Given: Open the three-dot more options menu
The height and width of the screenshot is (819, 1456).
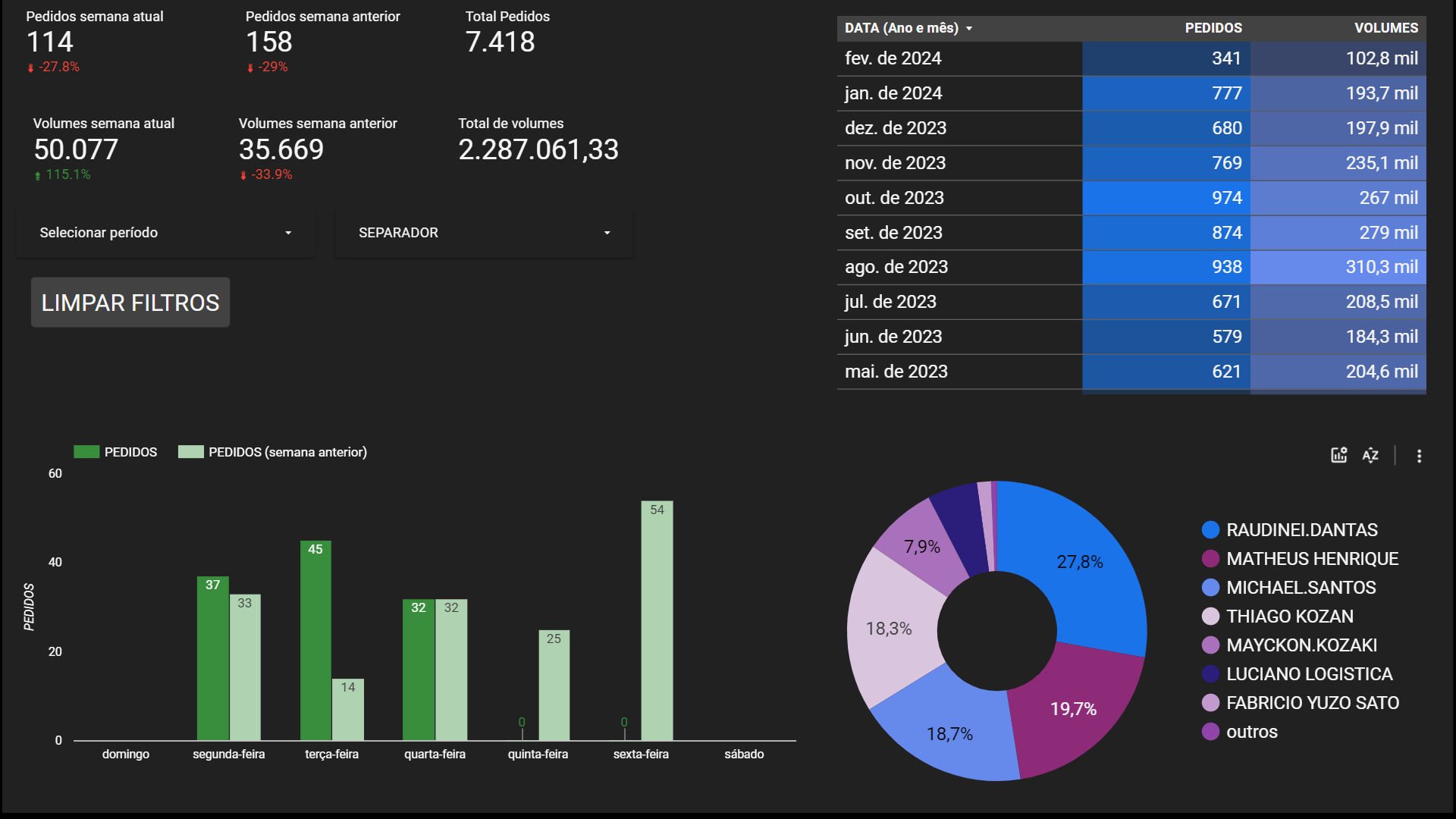Looking at the screenshot, I should [1419, 456].
